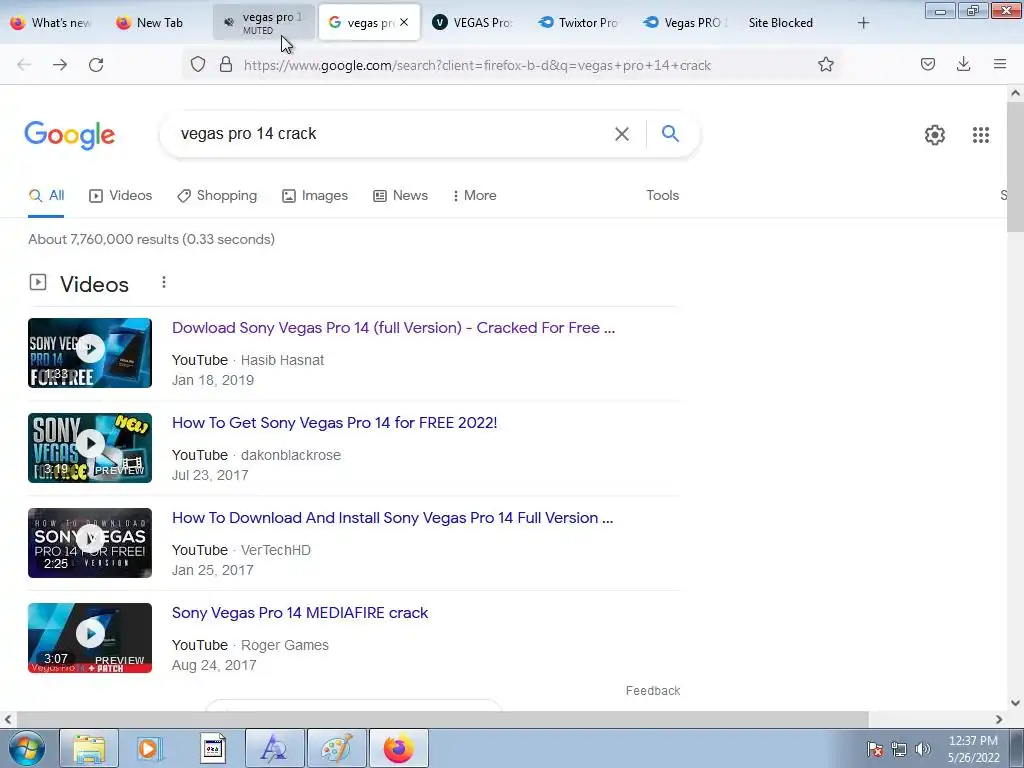Viewport: 1024px width, 768px height.
Task: Open the volume speaker tray icon
Action: (x=922, y=749)
